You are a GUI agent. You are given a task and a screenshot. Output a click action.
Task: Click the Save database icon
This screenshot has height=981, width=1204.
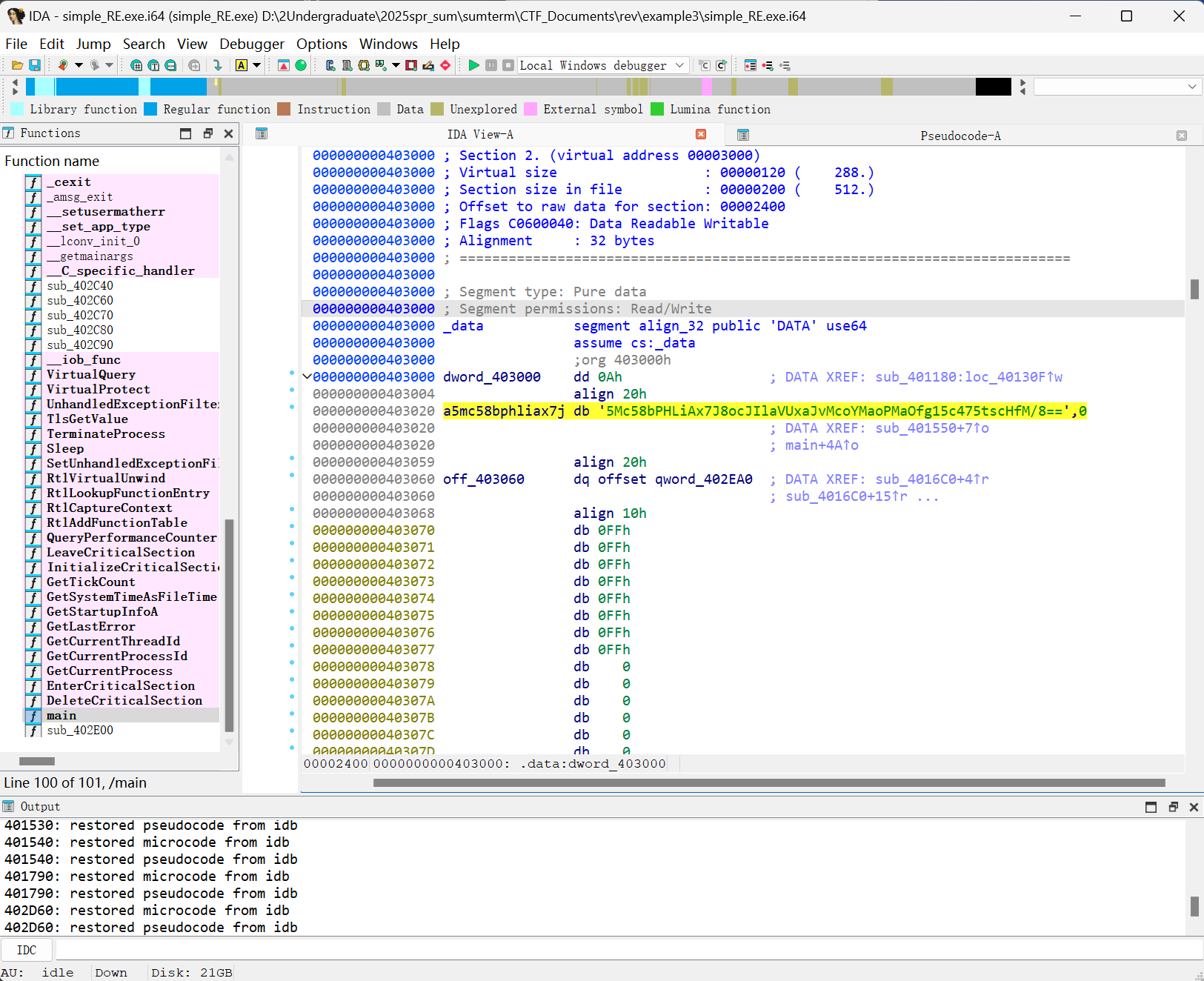[x=34, y=65]
